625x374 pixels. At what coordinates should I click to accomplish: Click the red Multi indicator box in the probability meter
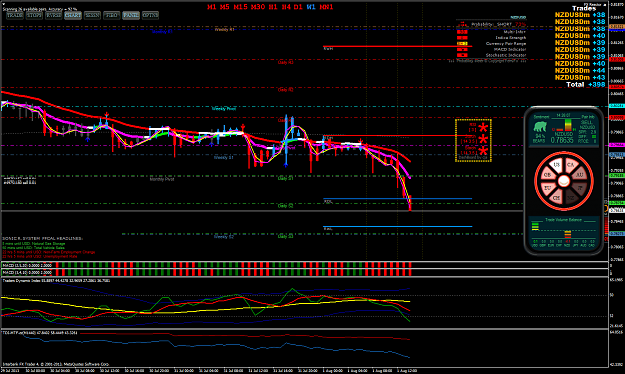coord(462,32)
